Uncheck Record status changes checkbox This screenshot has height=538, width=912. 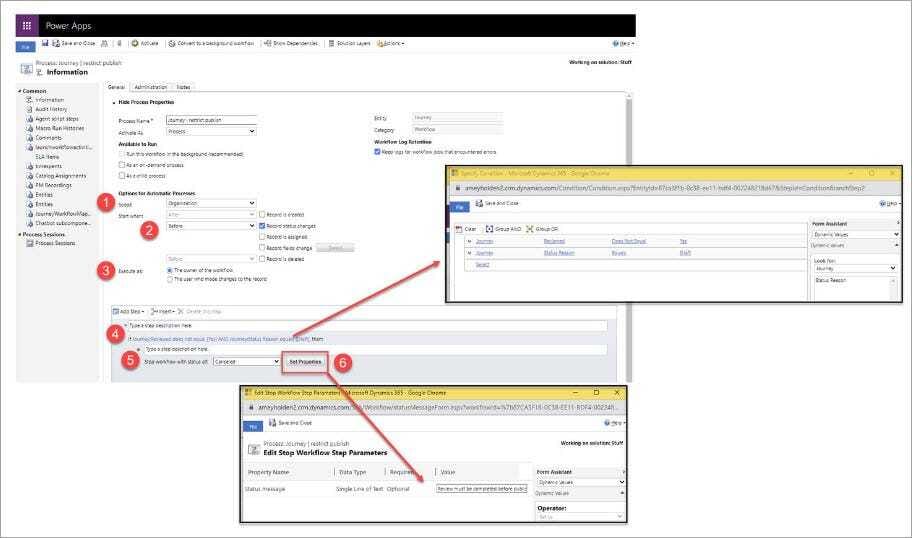[x=262, y=226]
